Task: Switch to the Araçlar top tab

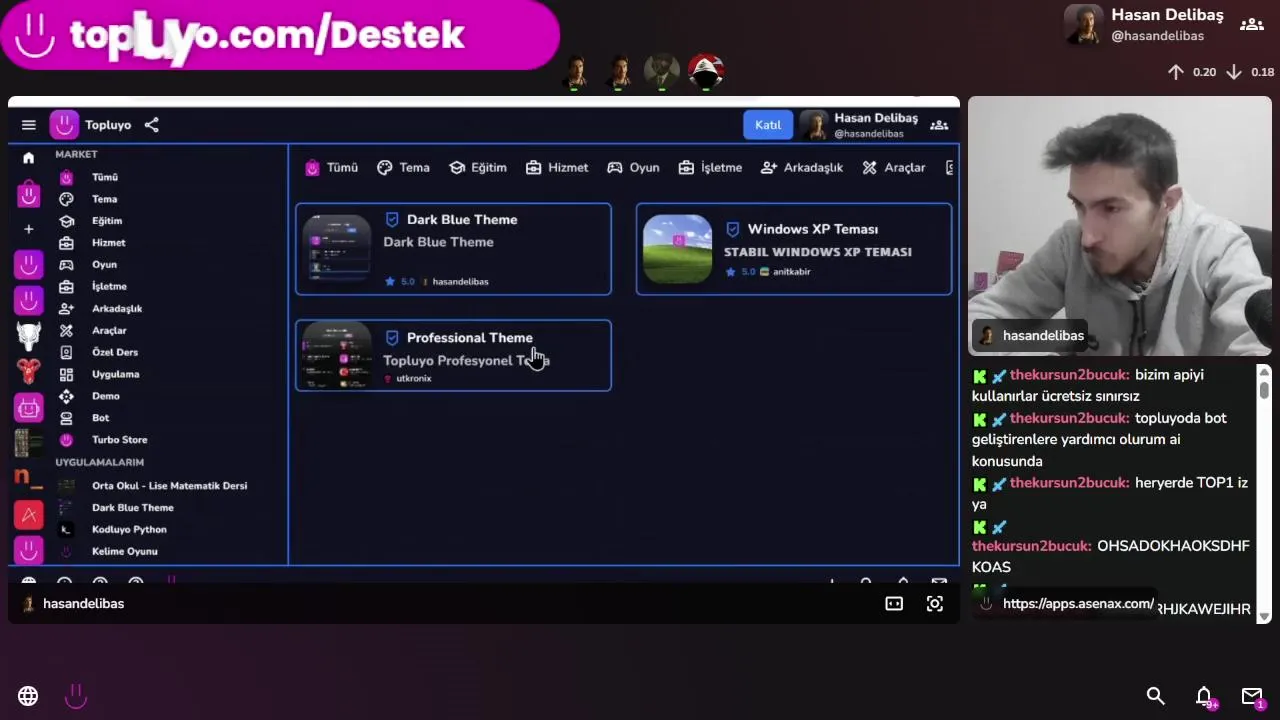Action: tap(894, 168)
